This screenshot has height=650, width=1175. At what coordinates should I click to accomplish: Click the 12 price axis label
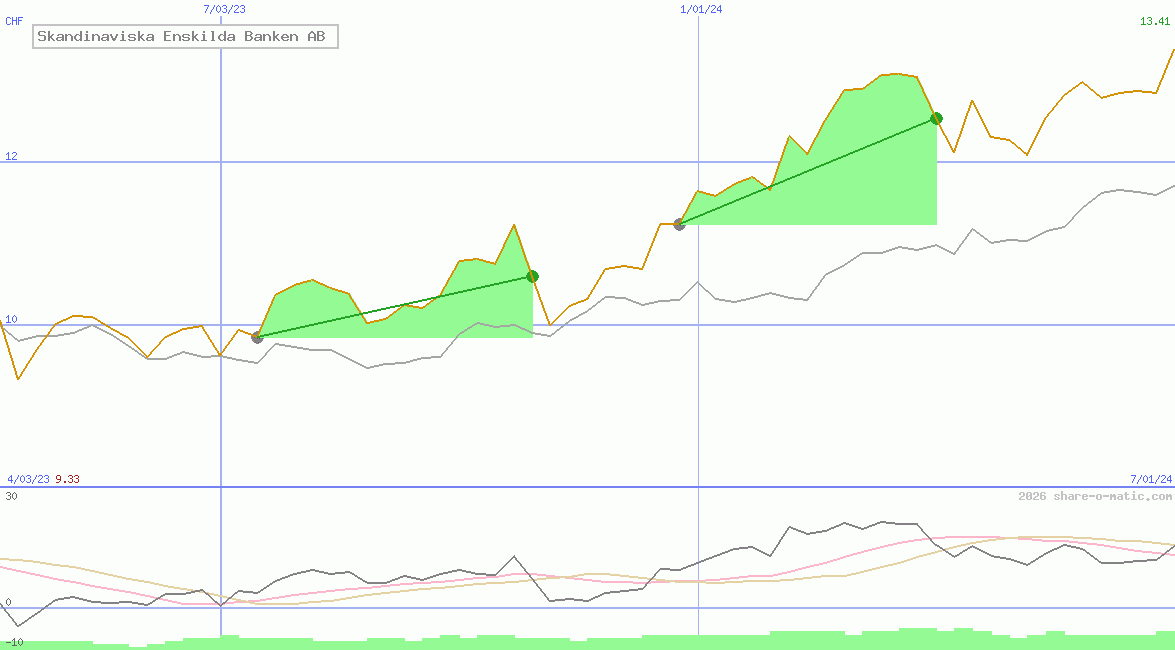click(x=11, y=156)
